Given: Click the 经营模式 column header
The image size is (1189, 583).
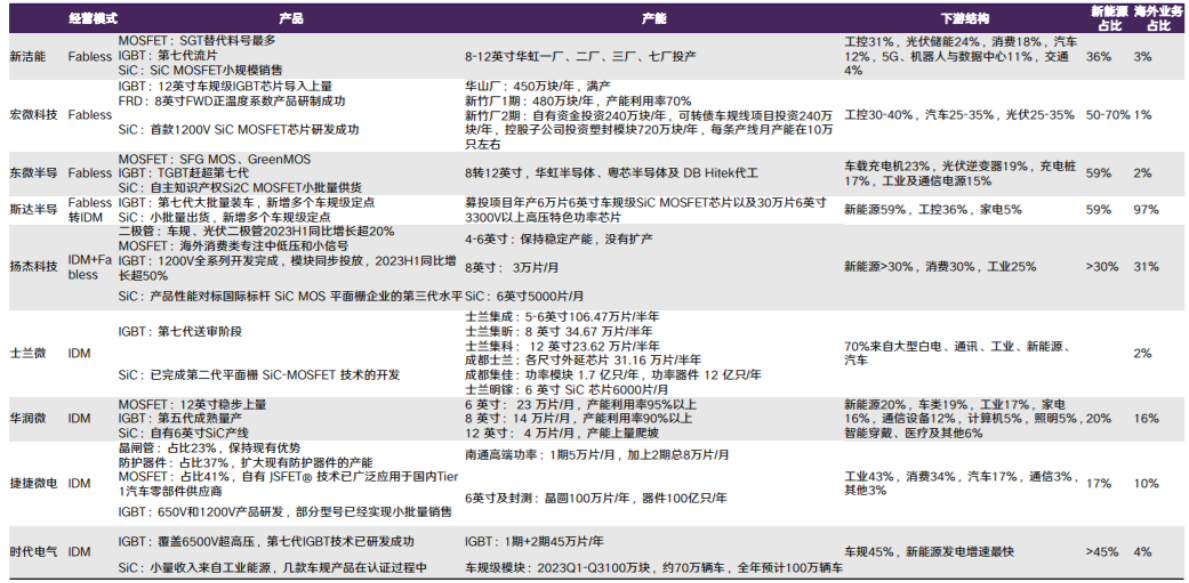Looking at the screenshot, I should pos(93,19).
